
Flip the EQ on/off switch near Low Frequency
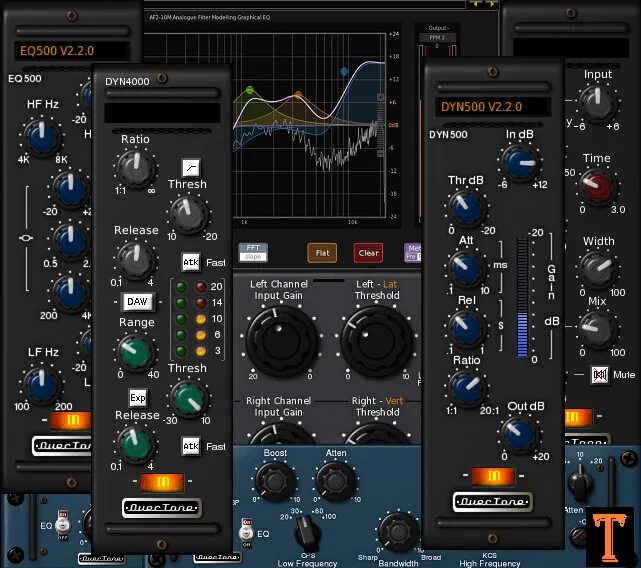(246, 533)
